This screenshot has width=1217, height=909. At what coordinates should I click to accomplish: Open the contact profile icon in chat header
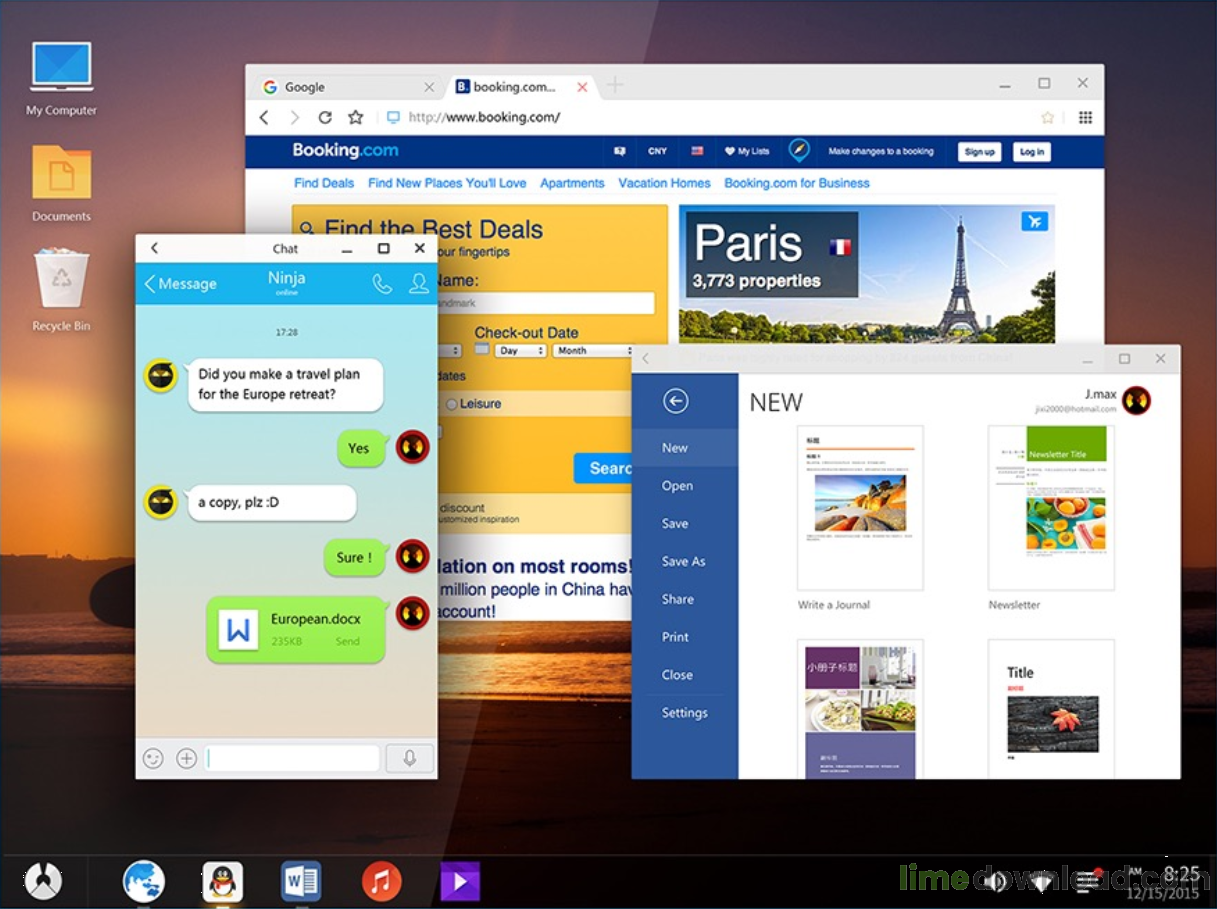[x=419, y=284]
